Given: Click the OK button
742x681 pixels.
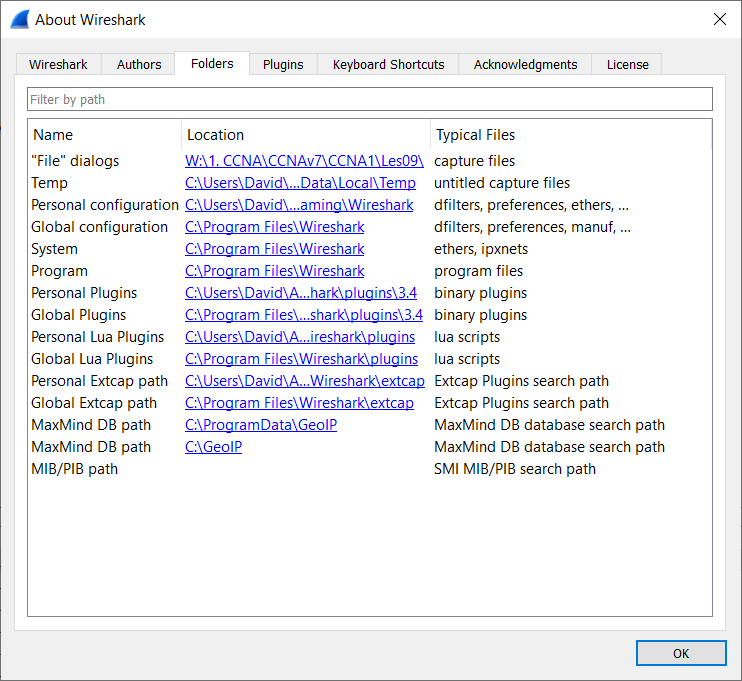Looking at the screenshot, I should [681, 654].
